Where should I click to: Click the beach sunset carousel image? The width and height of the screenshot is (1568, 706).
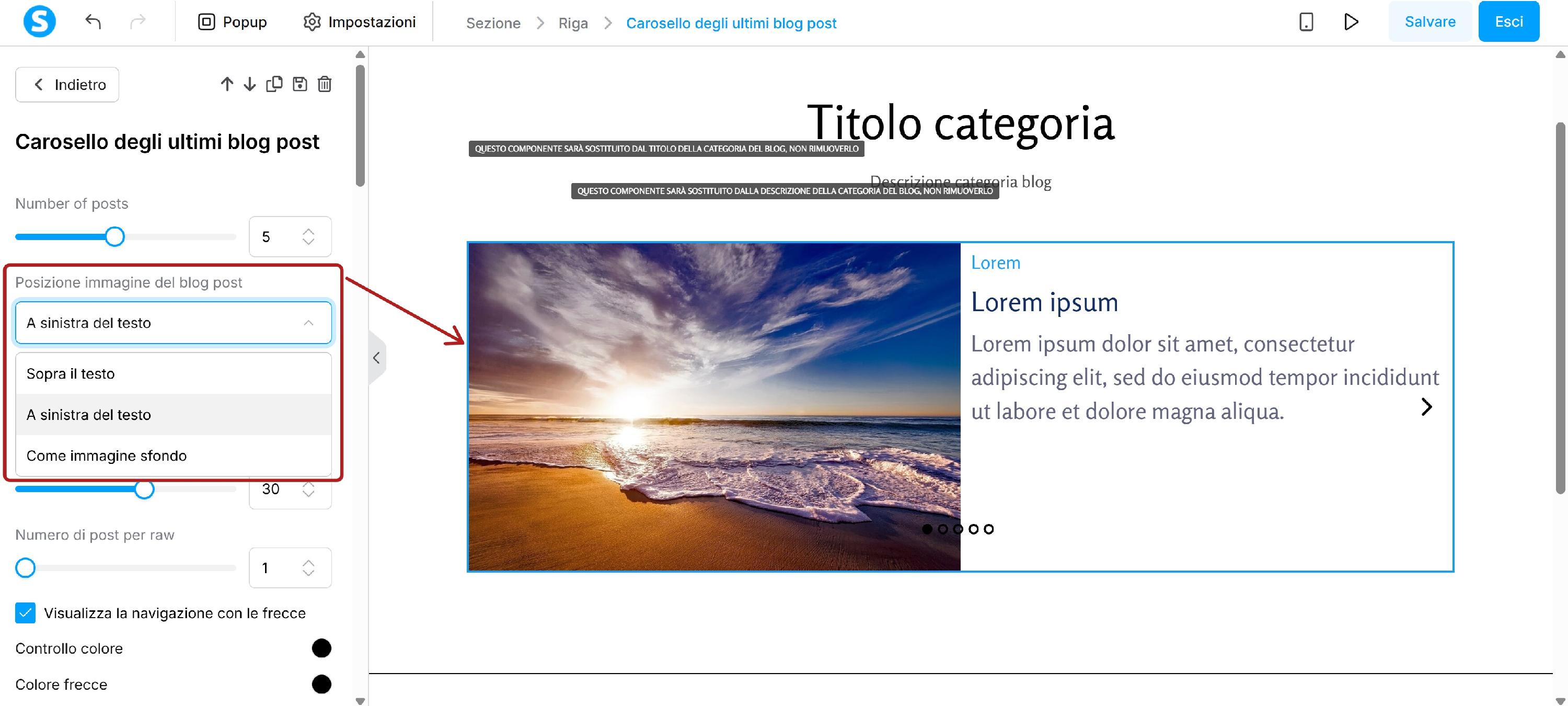[x=714, y=407]
